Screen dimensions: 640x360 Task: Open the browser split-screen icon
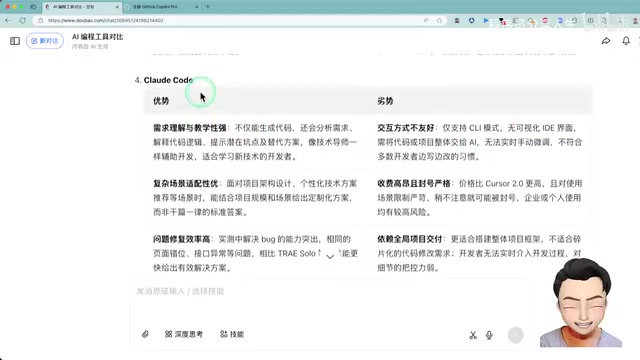(590, 20)
